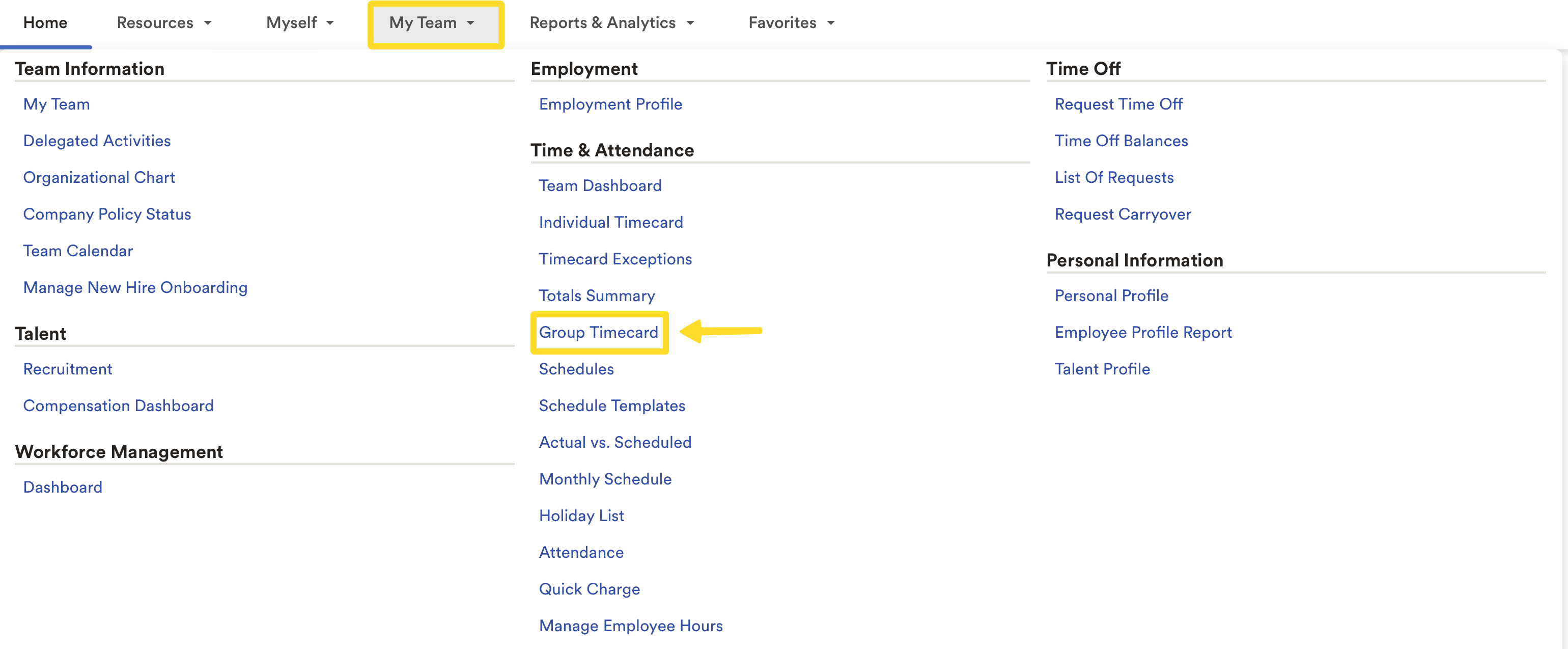Viewport: 1568px width, 649px height.
Task: Open Delegated Activities
Action: tap(97, 141)
